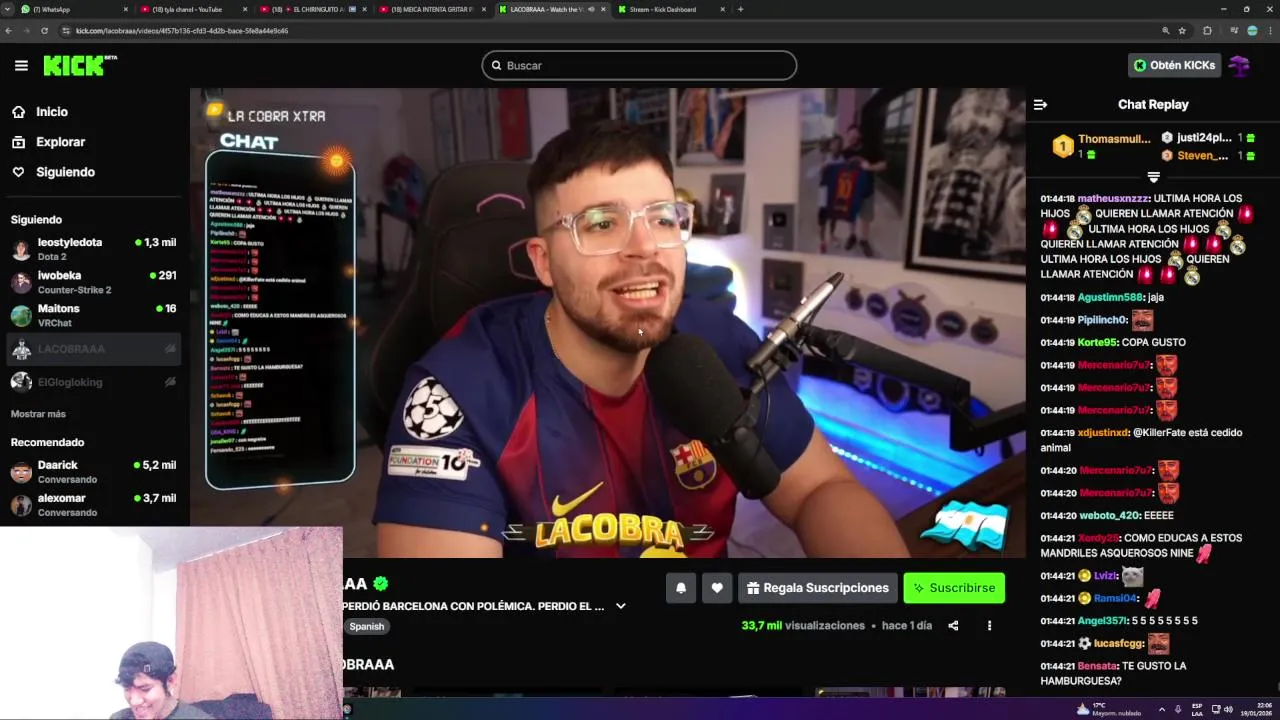Click the Obtén KICKs button
This screenshot has width=1280, height=720.
1174,65
